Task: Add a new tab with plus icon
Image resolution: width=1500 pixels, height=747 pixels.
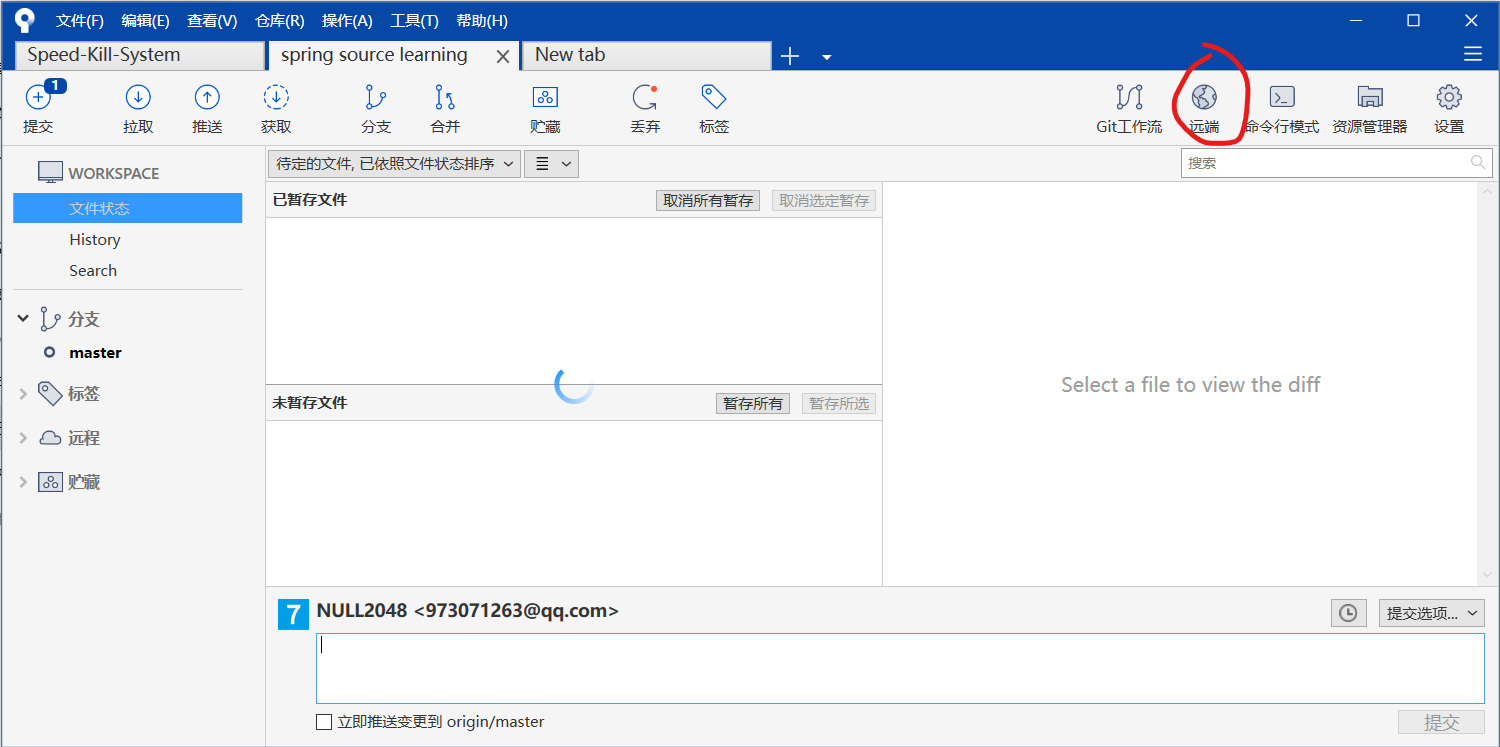Action: (790, 56)
